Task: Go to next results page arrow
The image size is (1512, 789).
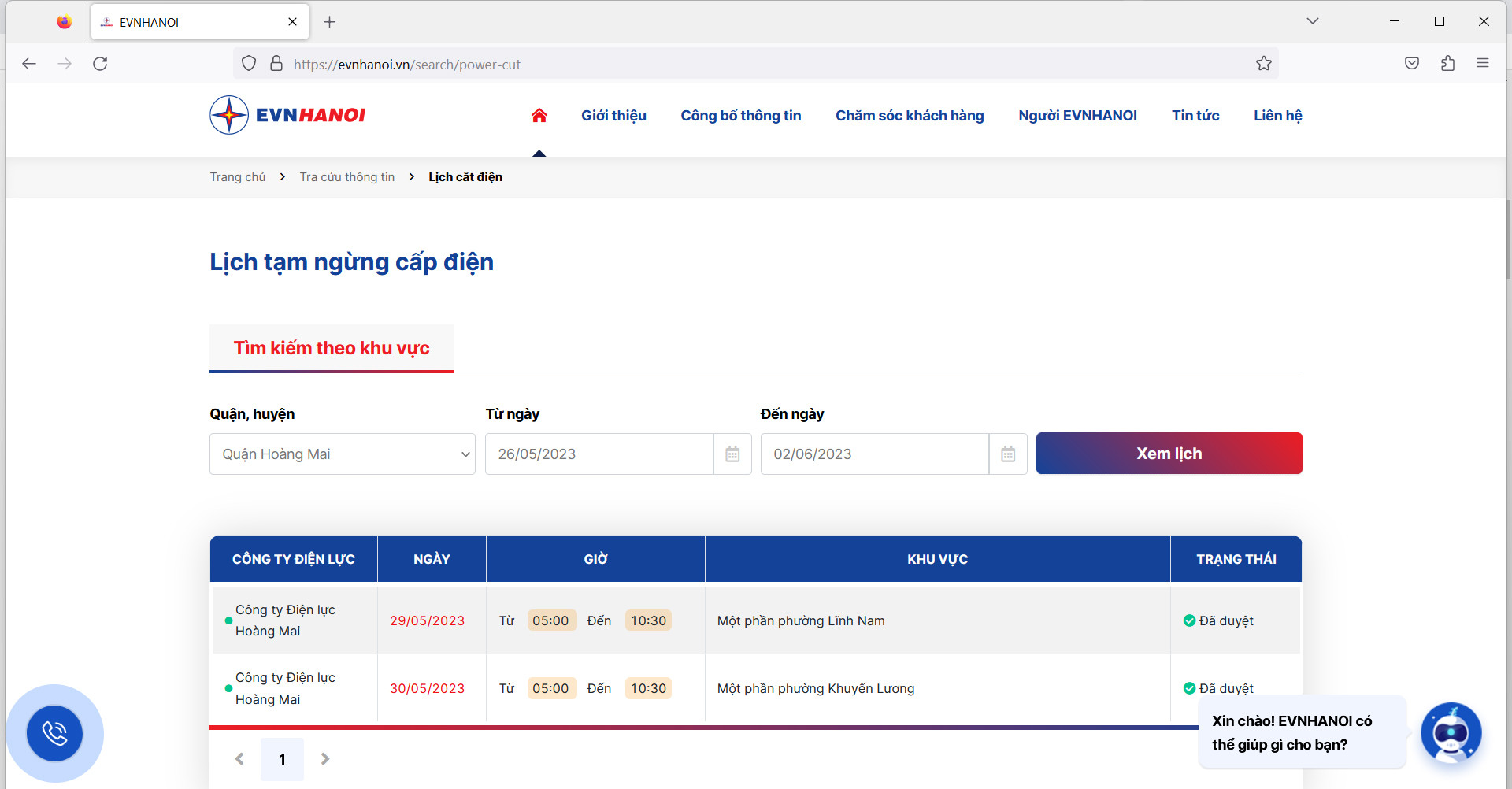Action: pyautogui.click(x=324, y=759)
